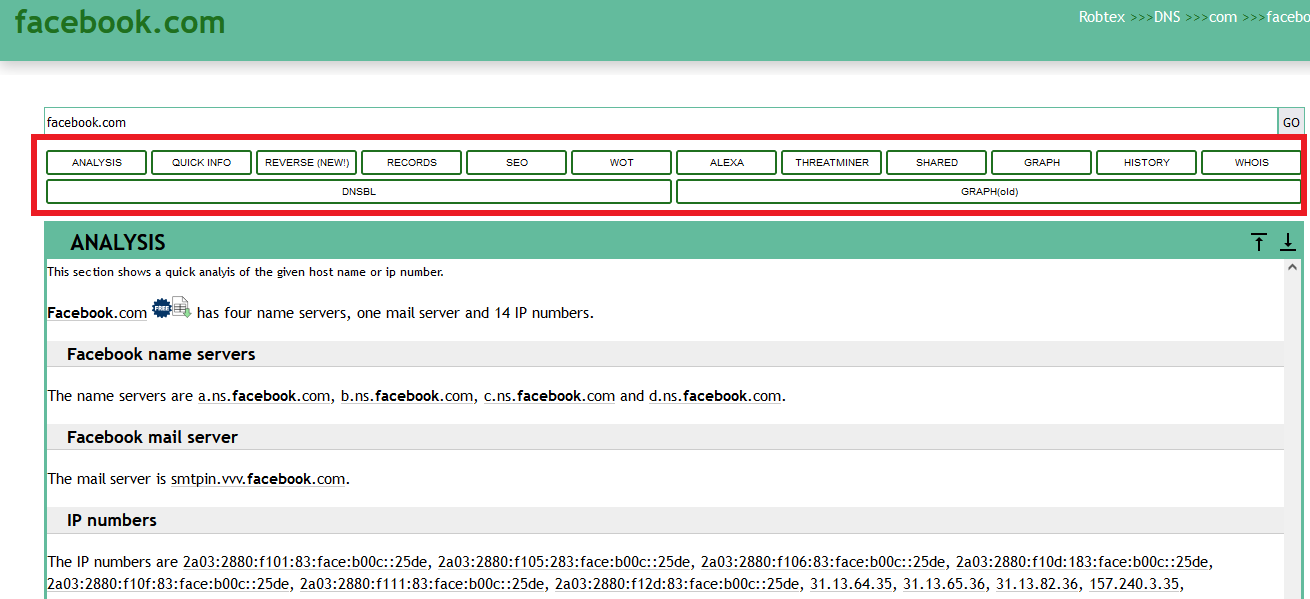
Task: Open the GRAPH button
Action: (1042, 162)
